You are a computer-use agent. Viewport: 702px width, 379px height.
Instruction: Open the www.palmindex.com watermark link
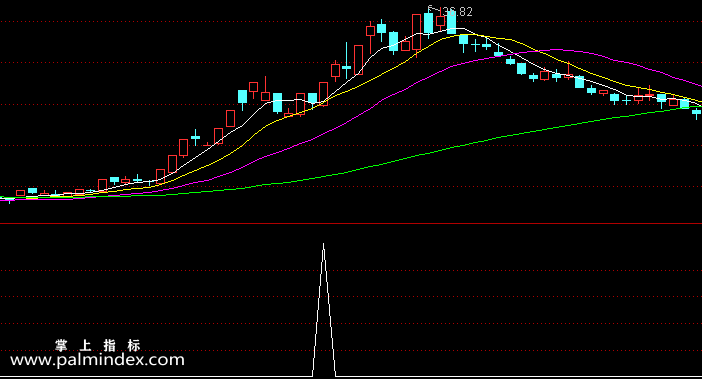pos(97,360)
